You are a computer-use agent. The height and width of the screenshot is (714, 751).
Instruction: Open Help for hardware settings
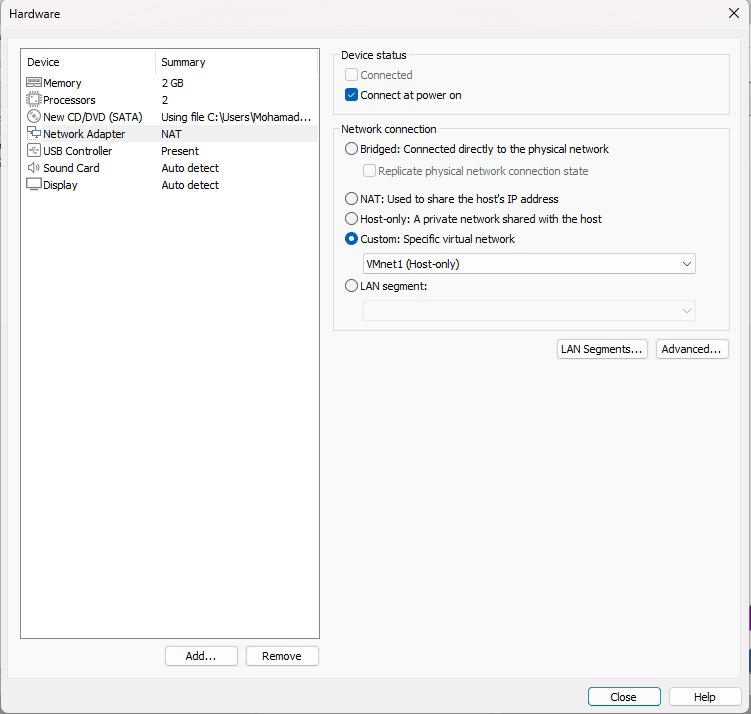[705, 697]
